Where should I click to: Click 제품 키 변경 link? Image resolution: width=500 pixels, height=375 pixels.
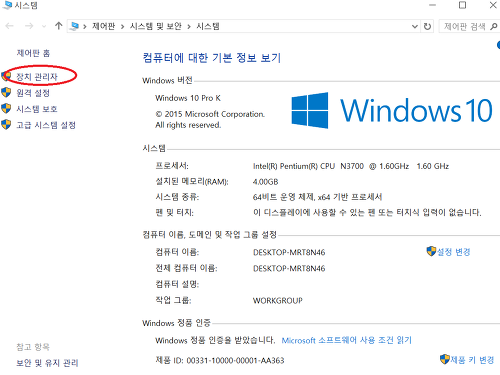(x=472, y=360)
